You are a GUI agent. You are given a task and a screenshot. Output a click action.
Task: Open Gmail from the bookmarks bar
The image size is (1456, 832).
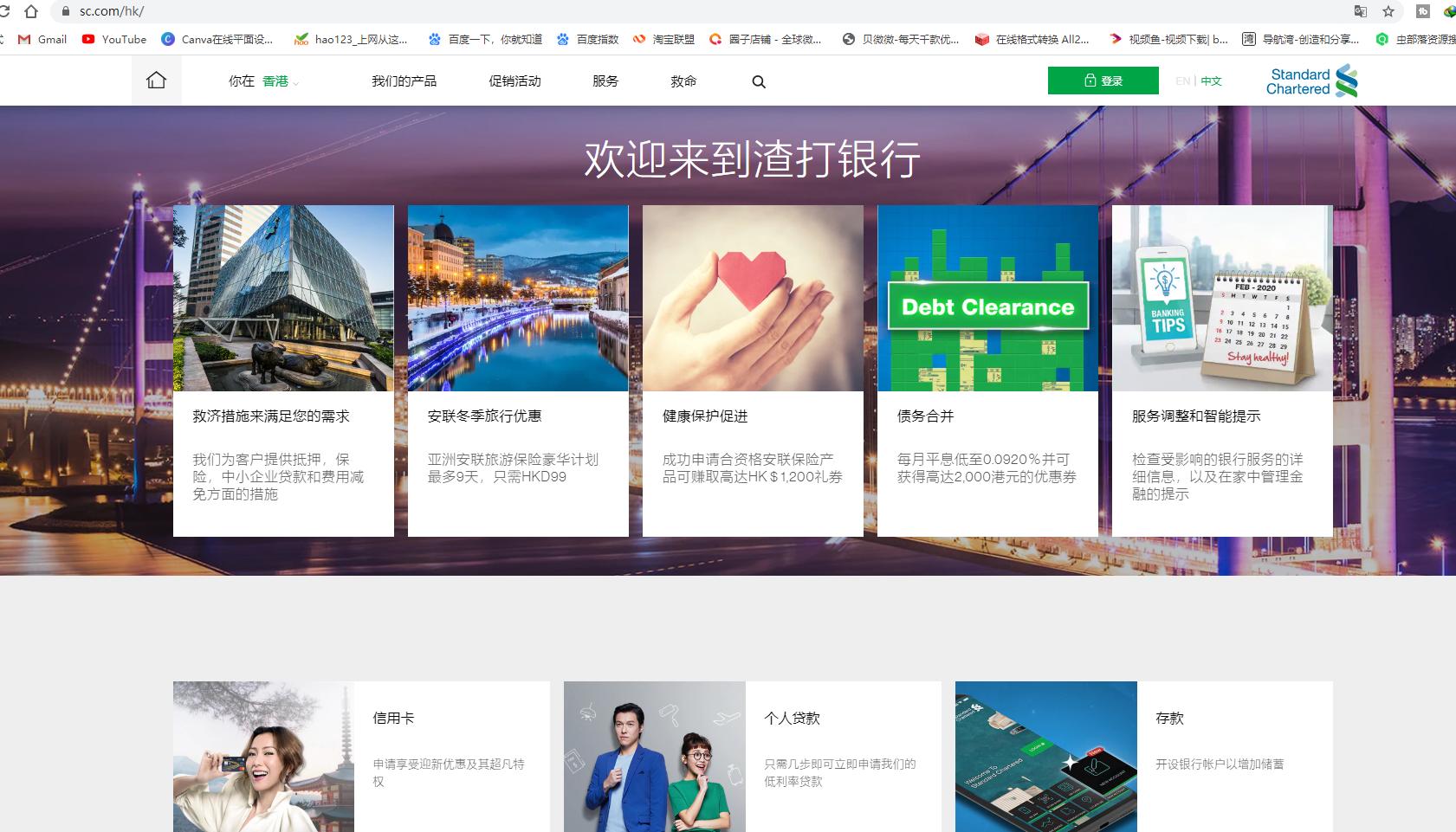42,39
